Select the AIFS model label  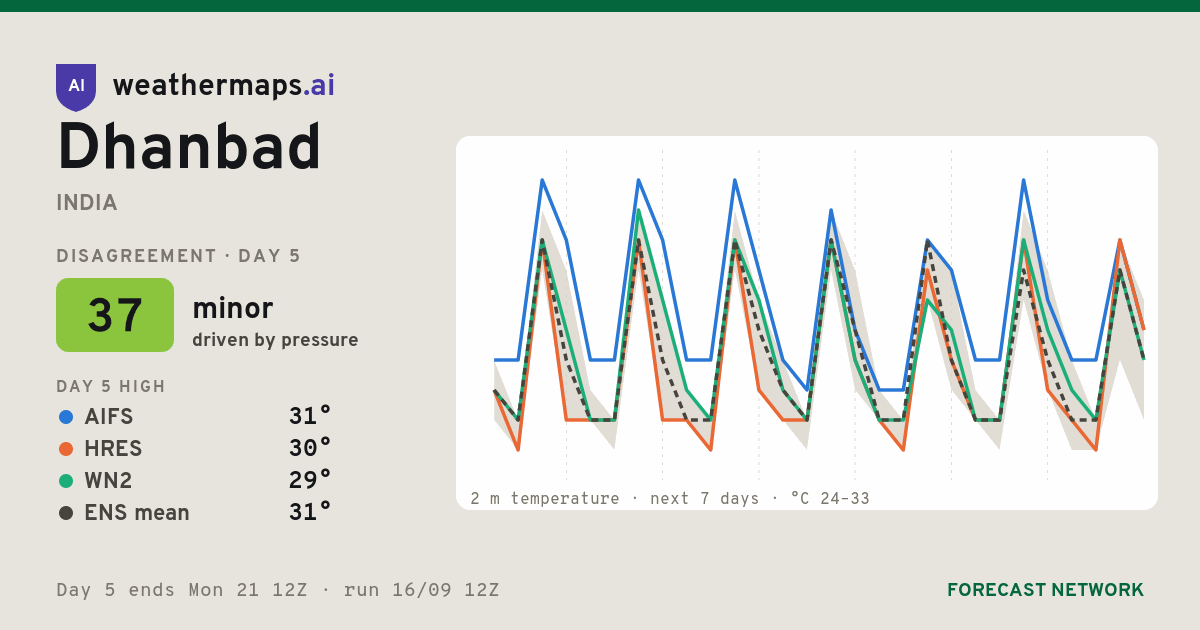(109, 417)
